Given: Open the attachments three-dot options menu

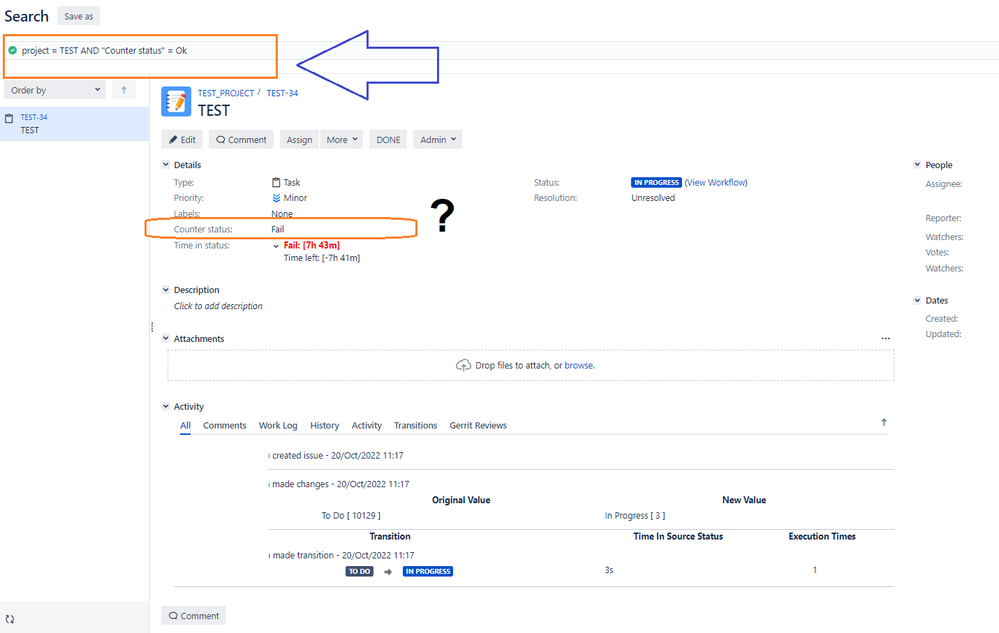Looking at the screenshot, I should [x=886, y=339].
